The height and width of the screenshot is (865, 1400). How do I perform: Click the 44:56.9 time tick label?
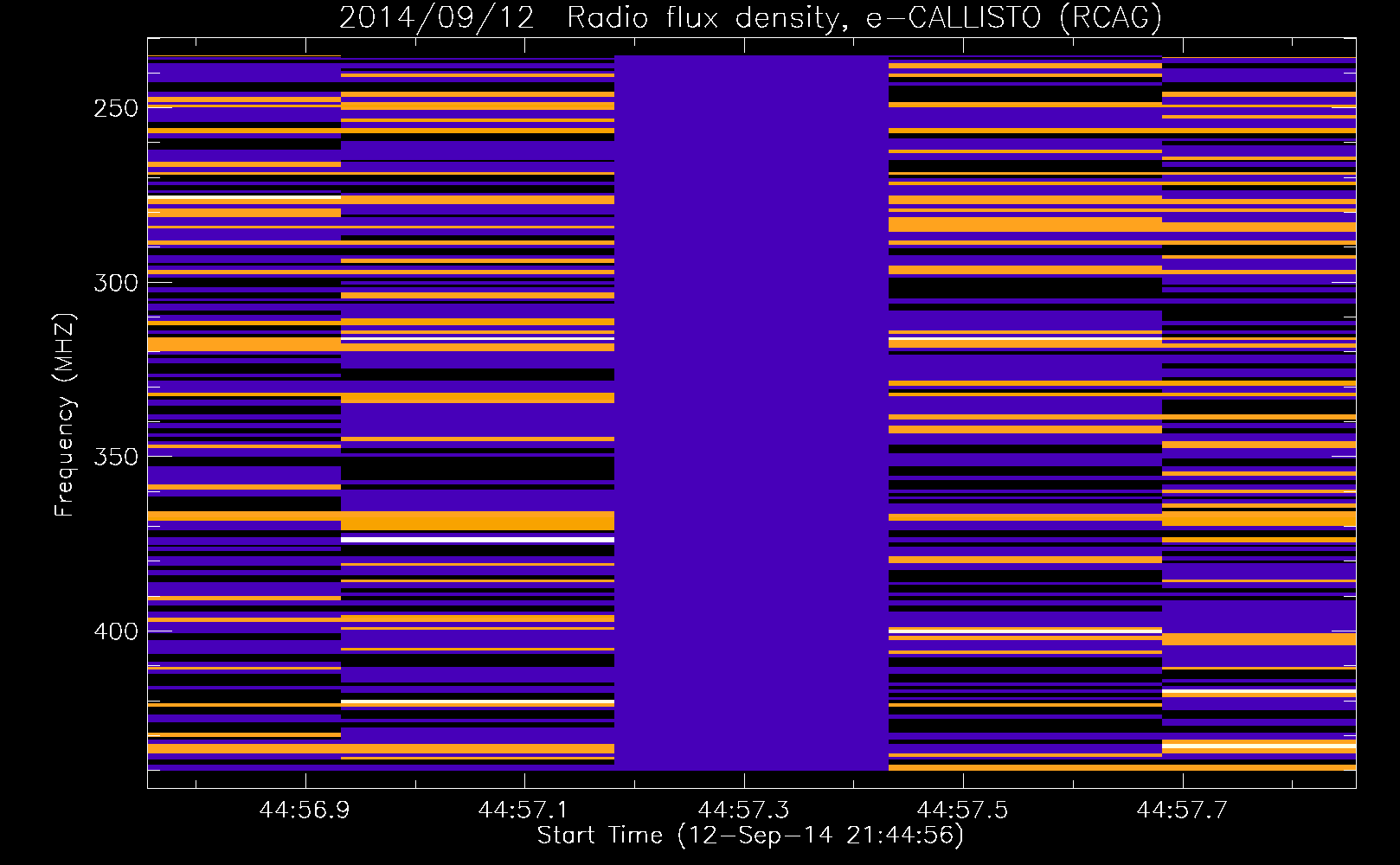coord(305,810)
